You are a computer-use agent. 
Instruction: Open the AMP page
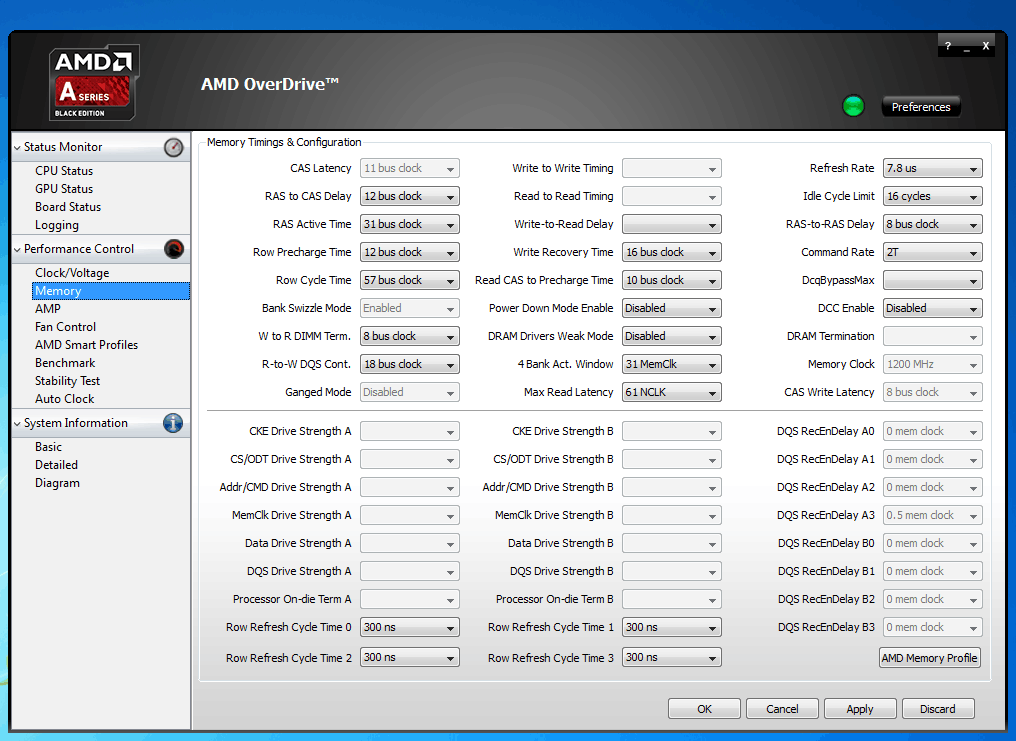pyautogui.click(x=48, y=309)
